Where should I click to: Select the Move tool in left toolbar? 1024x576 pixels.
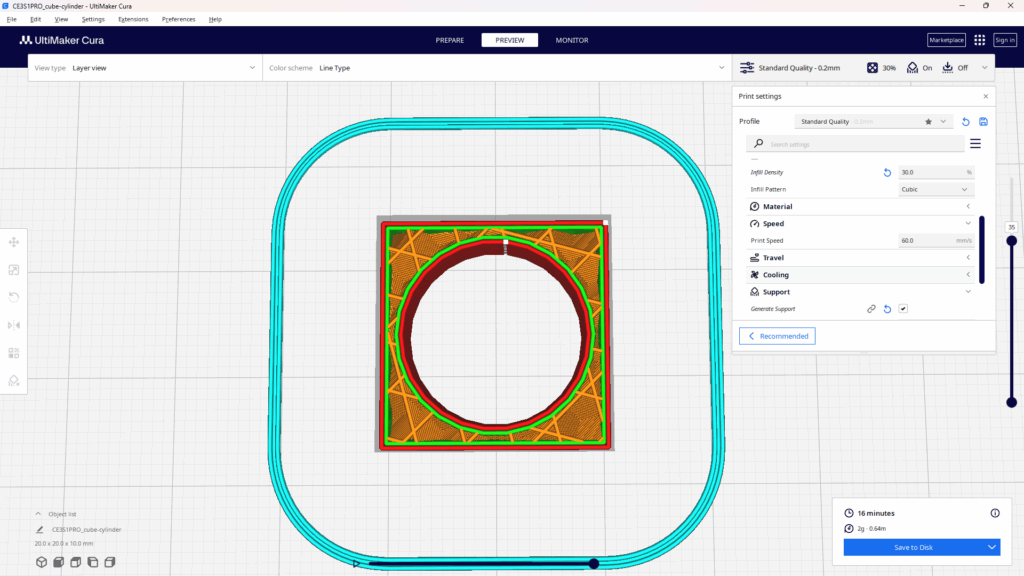(x=14, y=242)
